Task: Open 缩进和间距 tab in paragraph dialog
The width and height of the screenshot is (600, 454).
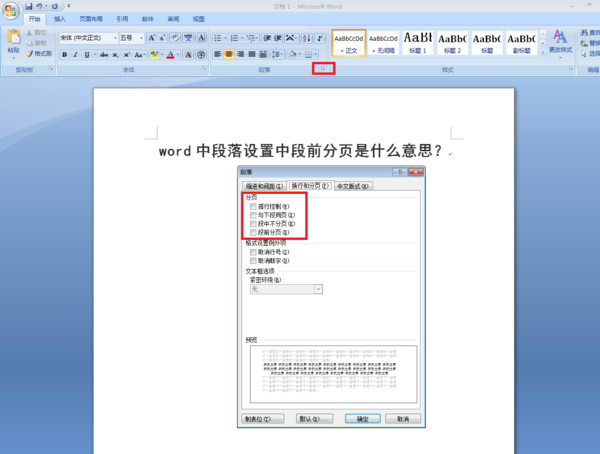Action: pyautogui.click(x=264, y=186)
